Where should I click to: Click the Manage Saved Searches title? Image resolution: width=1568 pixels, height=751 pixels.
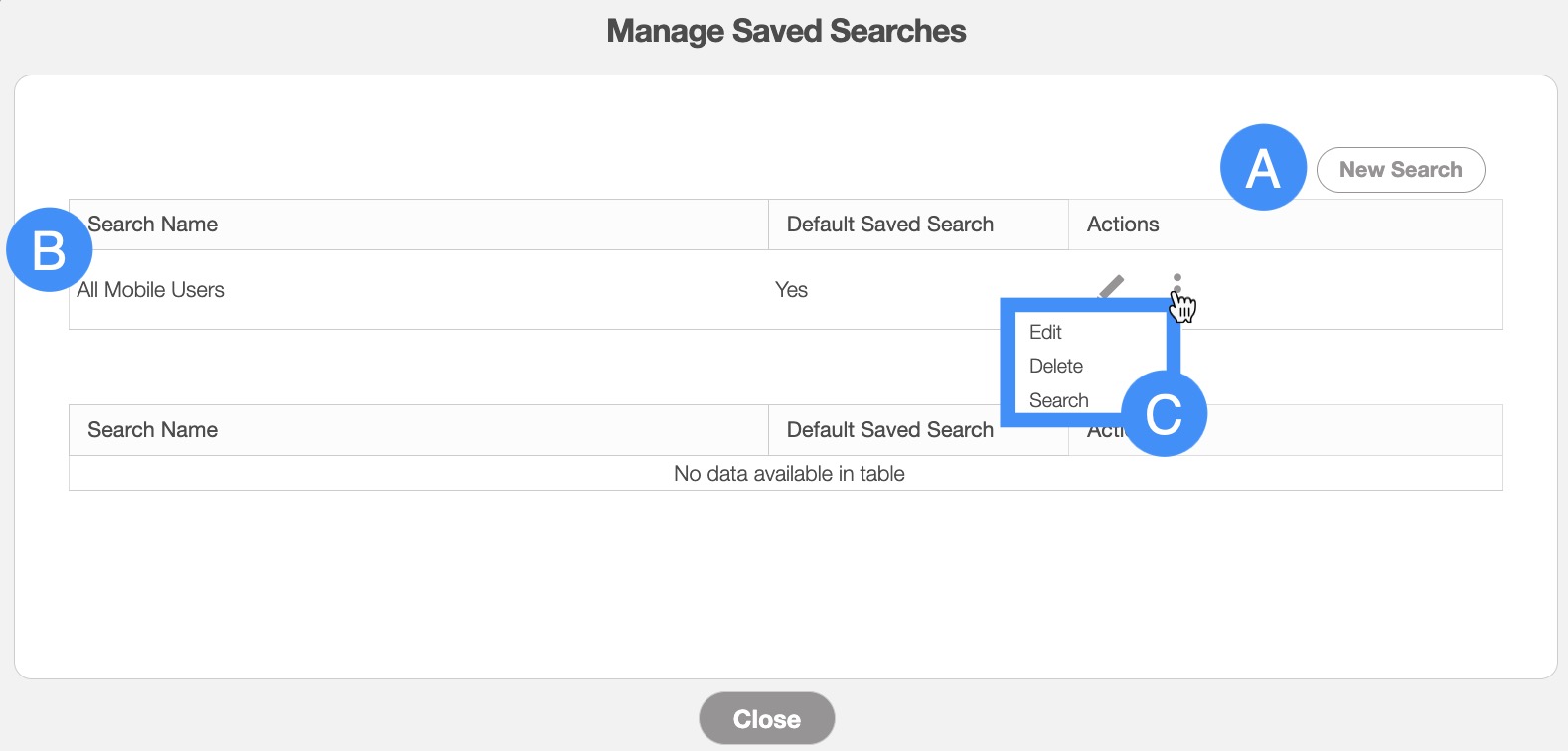tap(786, 31)
